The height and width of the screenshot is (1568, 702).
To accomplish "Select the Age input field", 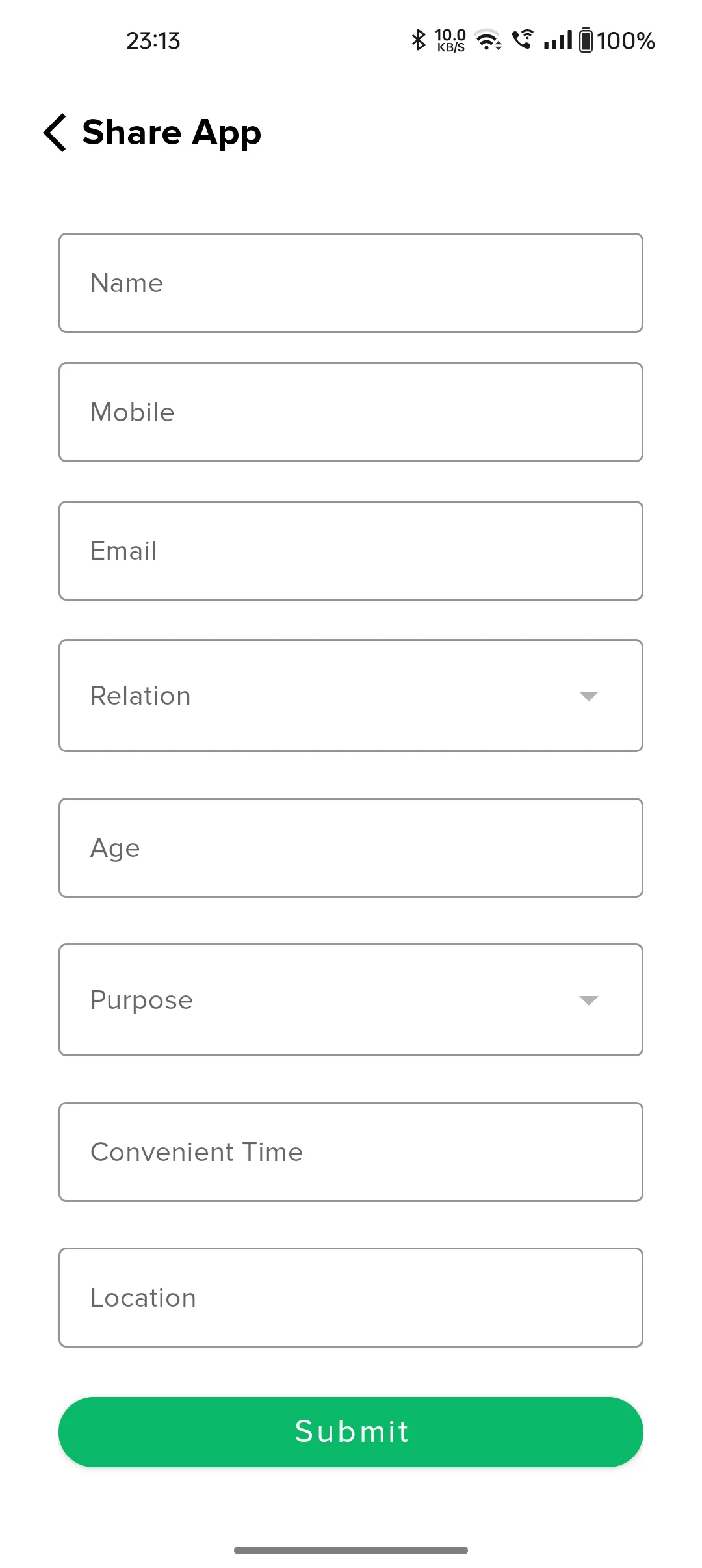I will 351,848.
